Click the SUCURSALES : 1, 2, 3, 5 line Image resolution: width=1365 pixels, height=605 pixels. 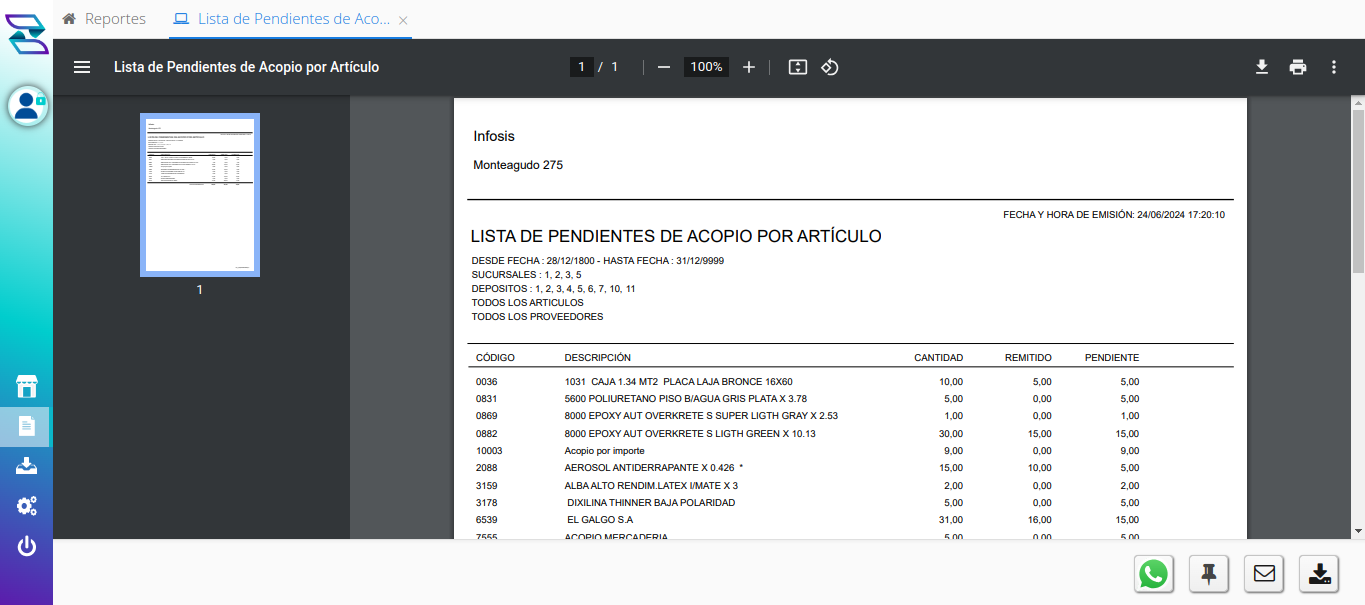pos(526,275)
